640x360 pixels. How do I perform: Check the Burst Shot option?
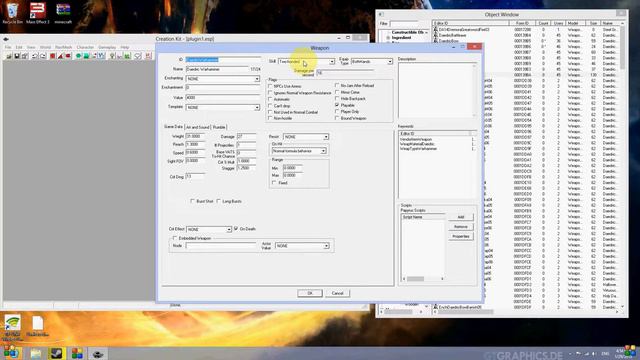click(192, 201)
